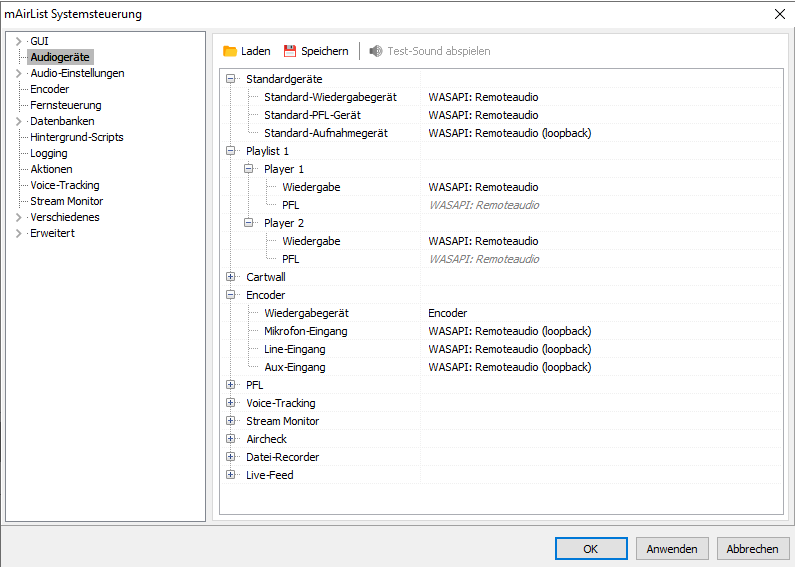Screen dimensions: 795x567
Task: Select the Standard-Wiedergabegerät device value
Action: pos(483,97)
